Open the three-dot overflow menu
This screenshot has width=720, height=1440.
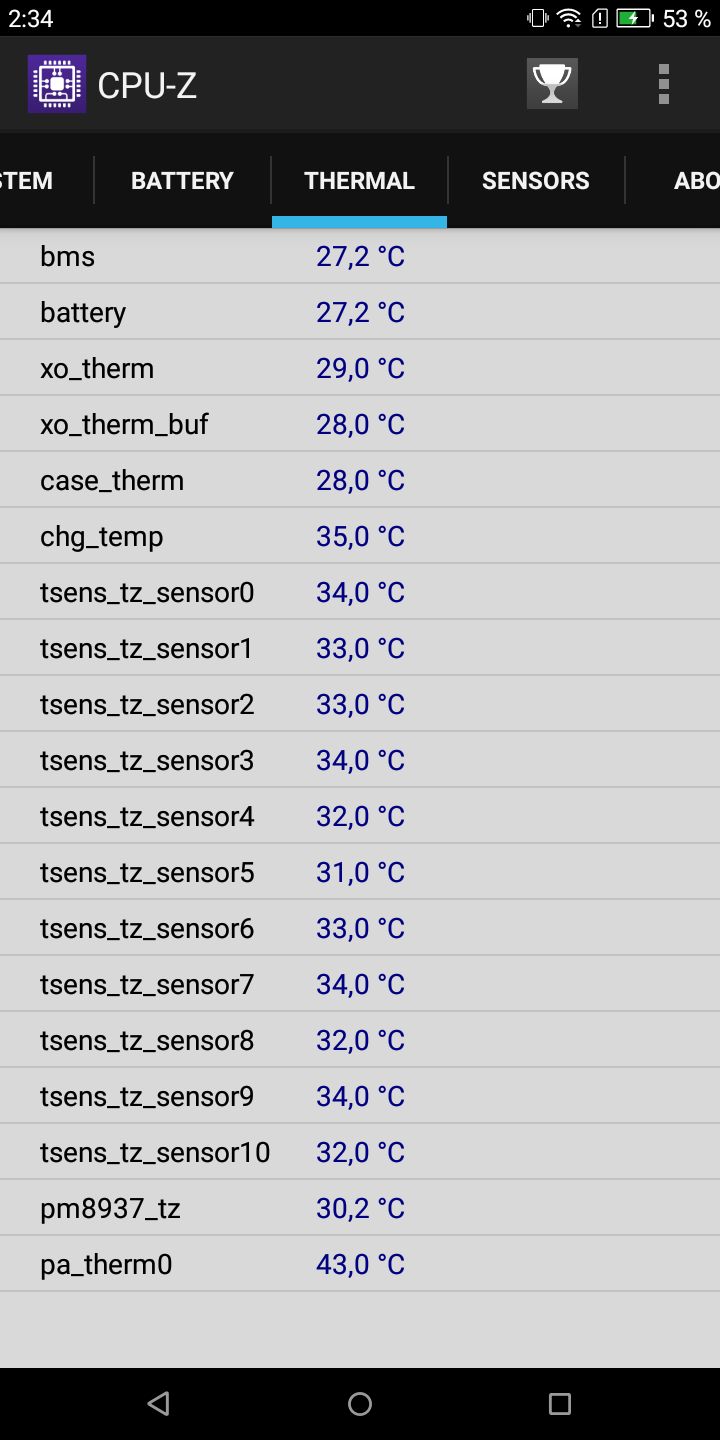tap(663, 84)
